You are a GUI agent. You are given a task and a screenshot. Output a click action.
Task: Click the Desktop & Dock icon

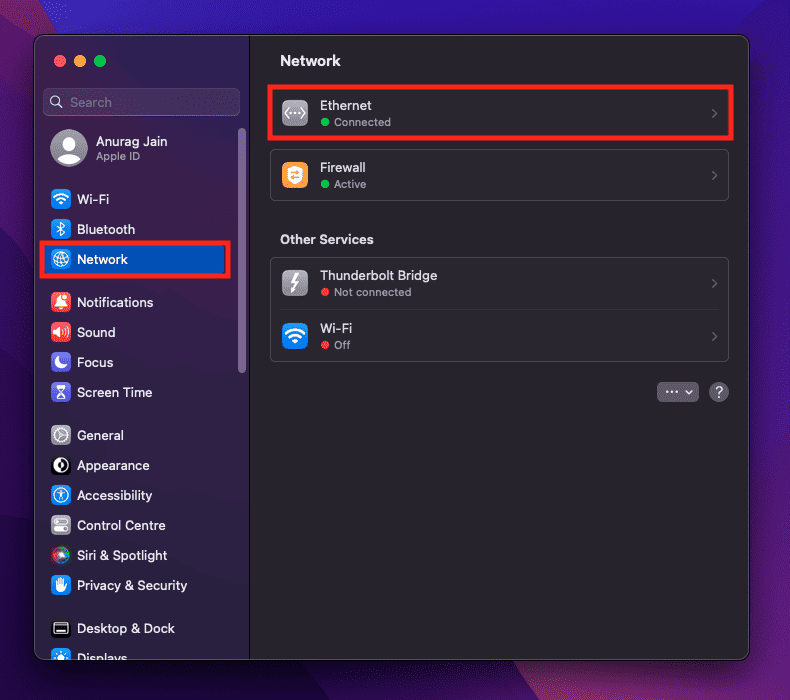60,628
